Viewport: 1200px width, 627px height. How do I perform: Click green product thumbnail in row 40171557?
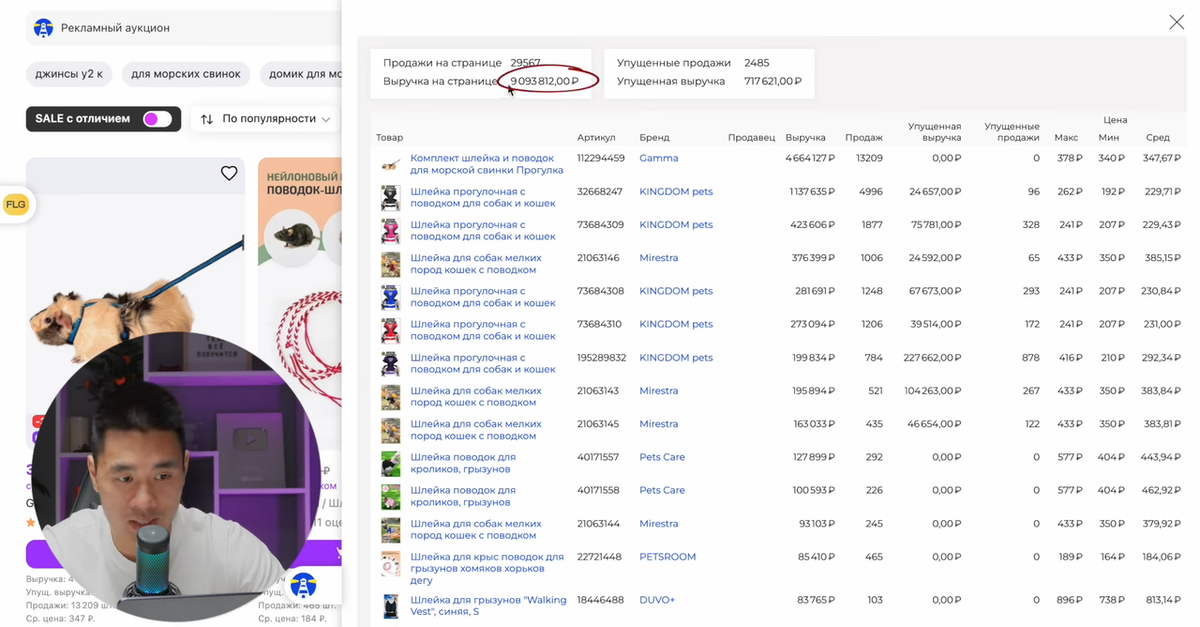click(x=390, y=463)
